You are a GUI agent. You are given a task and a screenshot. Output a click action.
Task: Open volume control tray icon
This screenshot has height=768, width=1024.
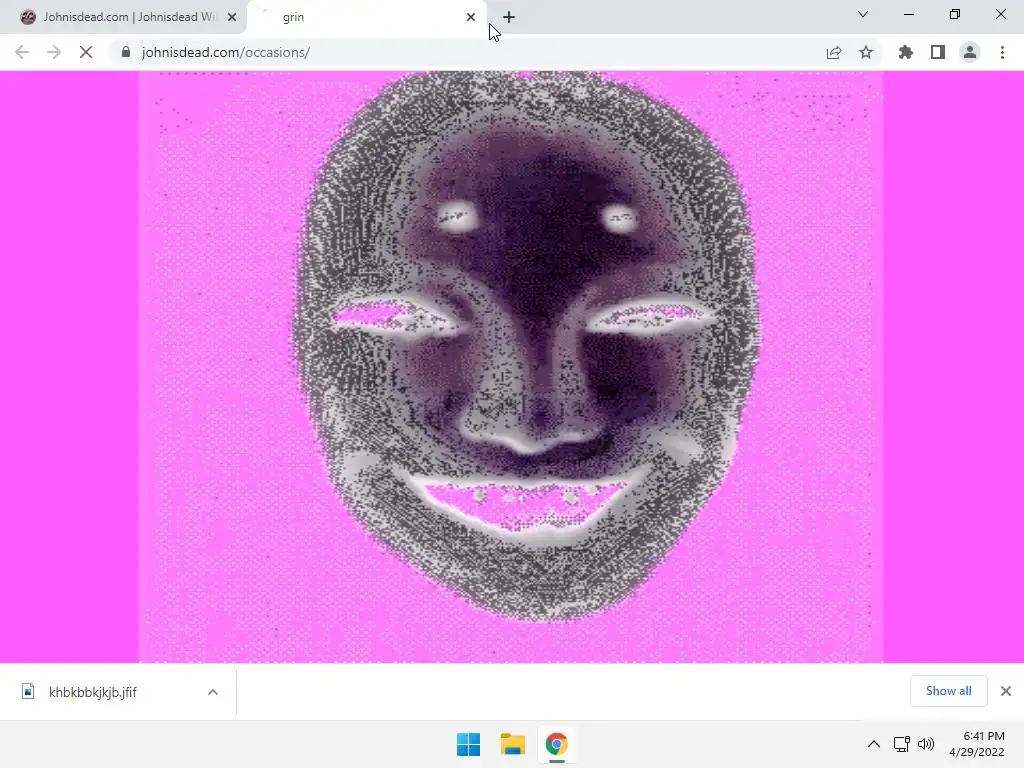click(926, 744)
